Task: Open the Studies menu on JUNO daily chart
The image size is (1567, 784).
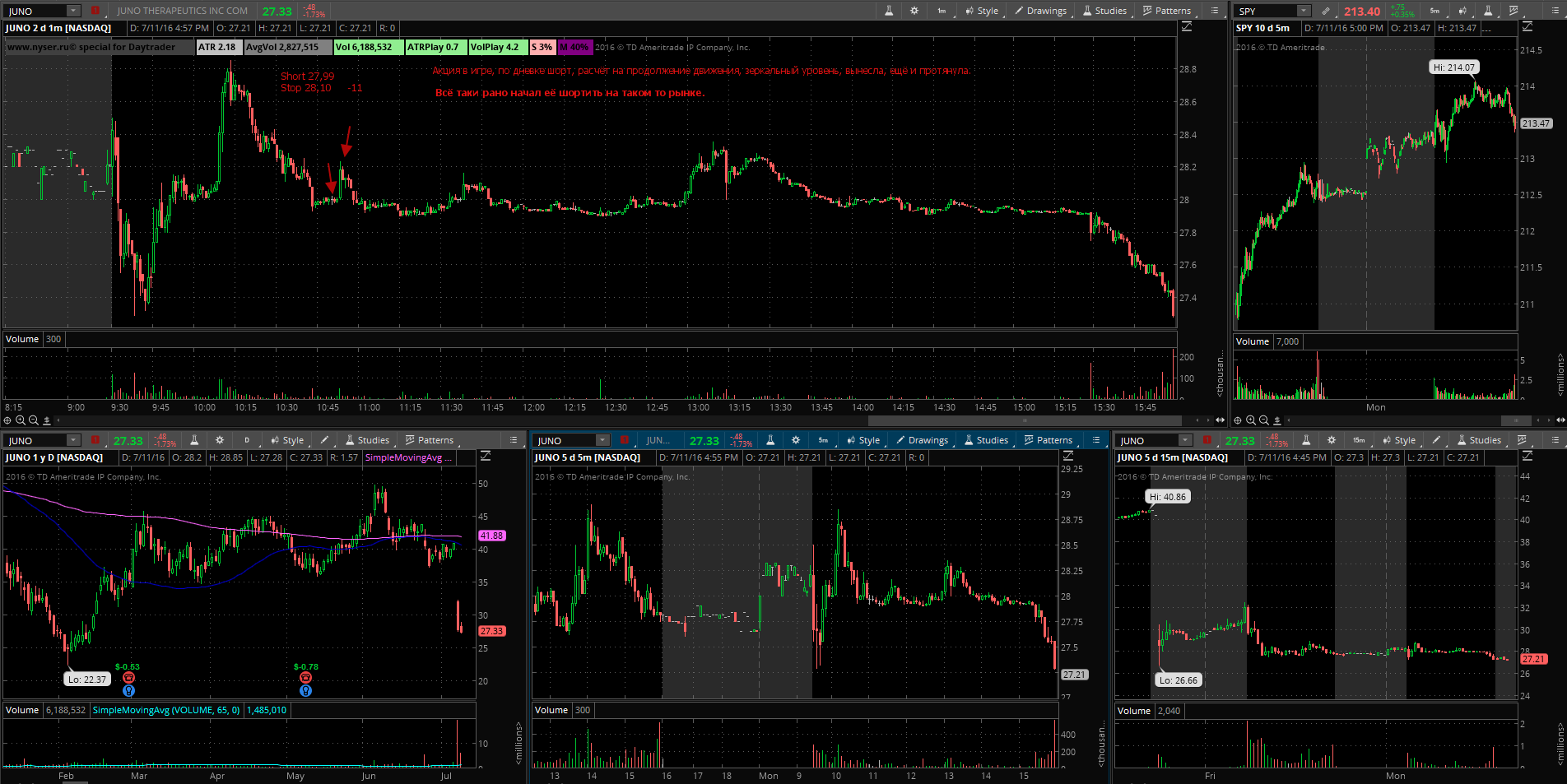Action: (367, 440)
